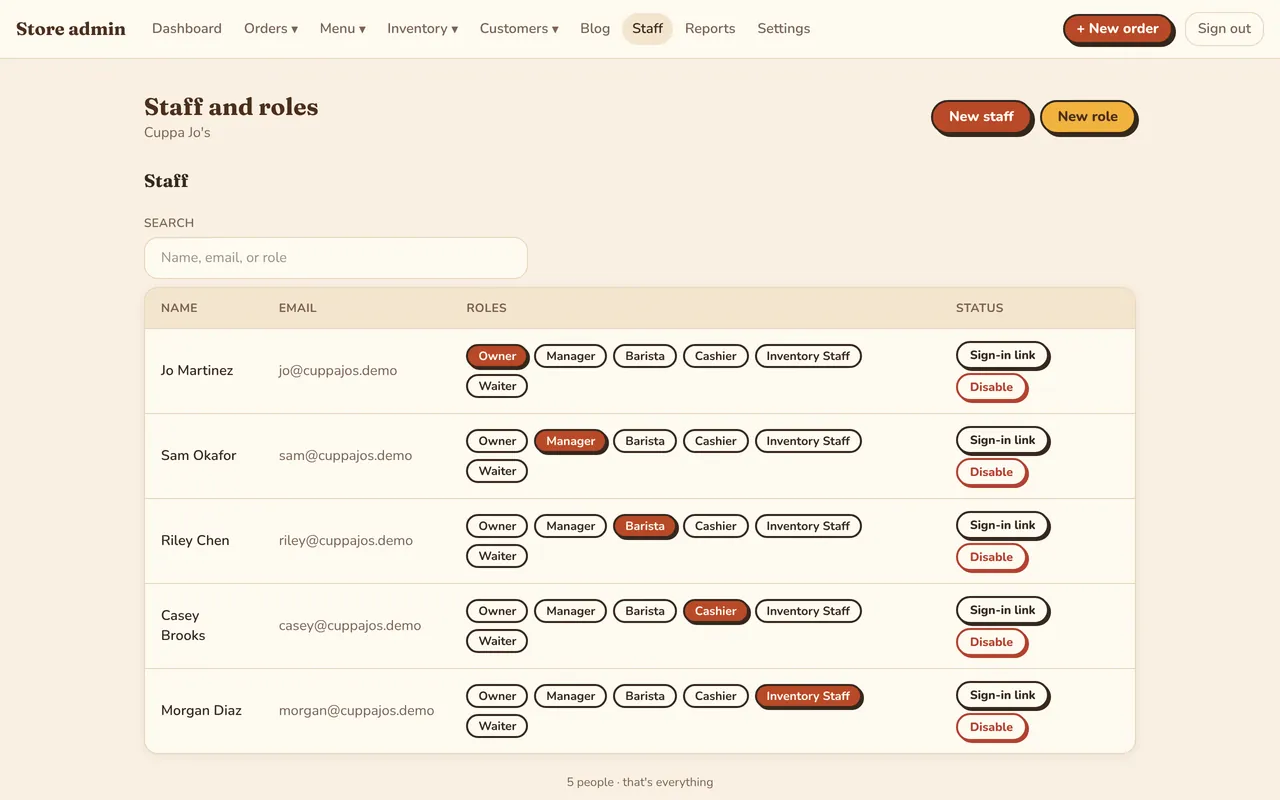Disable Sam Okafor's account
1280x800 pixels.
[x=991, y=473]
